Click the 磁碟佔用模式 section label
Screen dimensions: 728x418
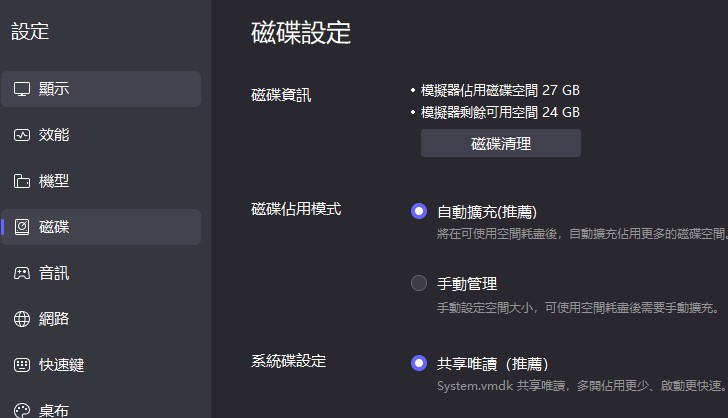point(296,209)
